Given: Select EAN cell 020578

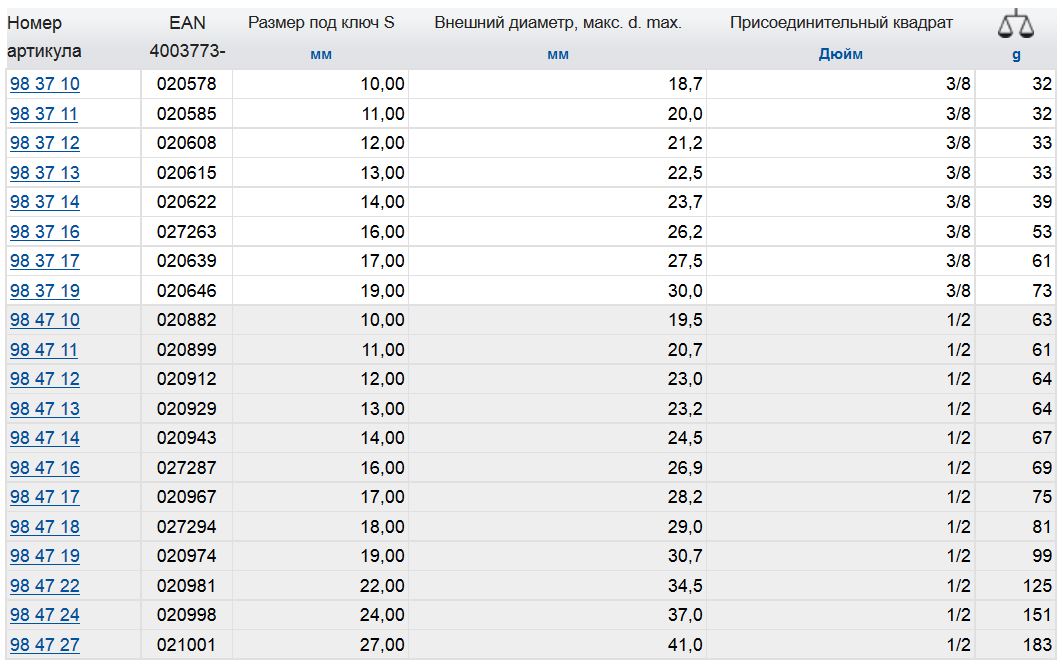Looking at the screenshot, I should point(187,84).
